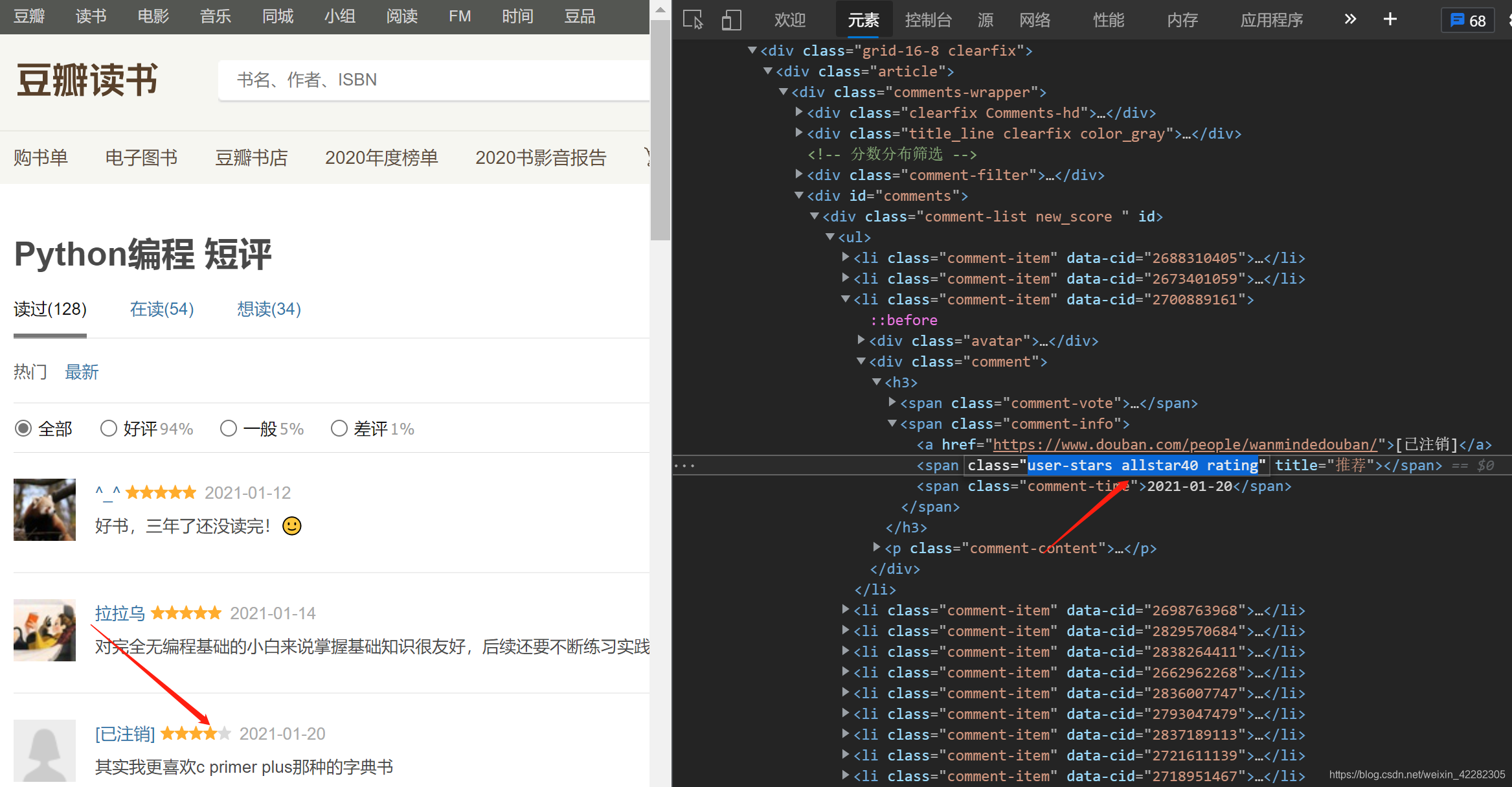Toggle the device emulation toolbar icon

[731, 20]
